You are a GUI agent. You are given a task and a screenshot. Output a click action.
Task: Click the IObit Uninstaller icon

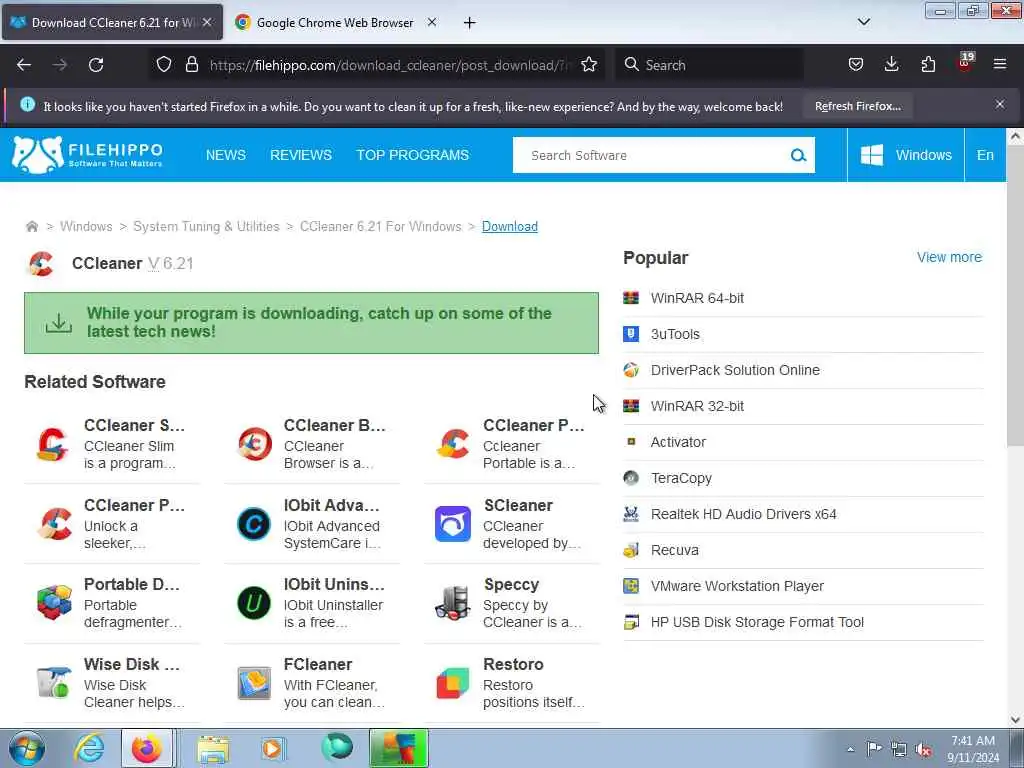tap(254, 603)
